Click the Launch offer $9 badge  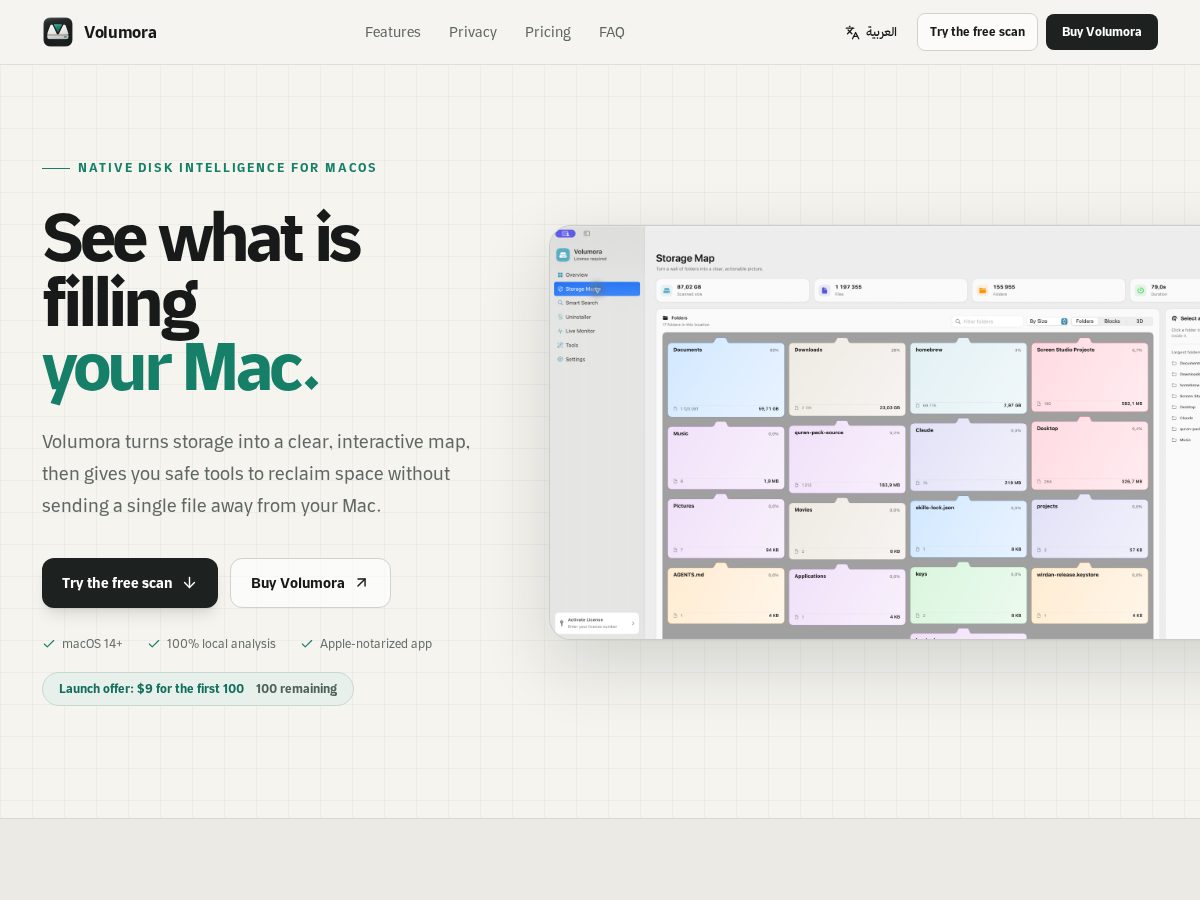(198, 689)
